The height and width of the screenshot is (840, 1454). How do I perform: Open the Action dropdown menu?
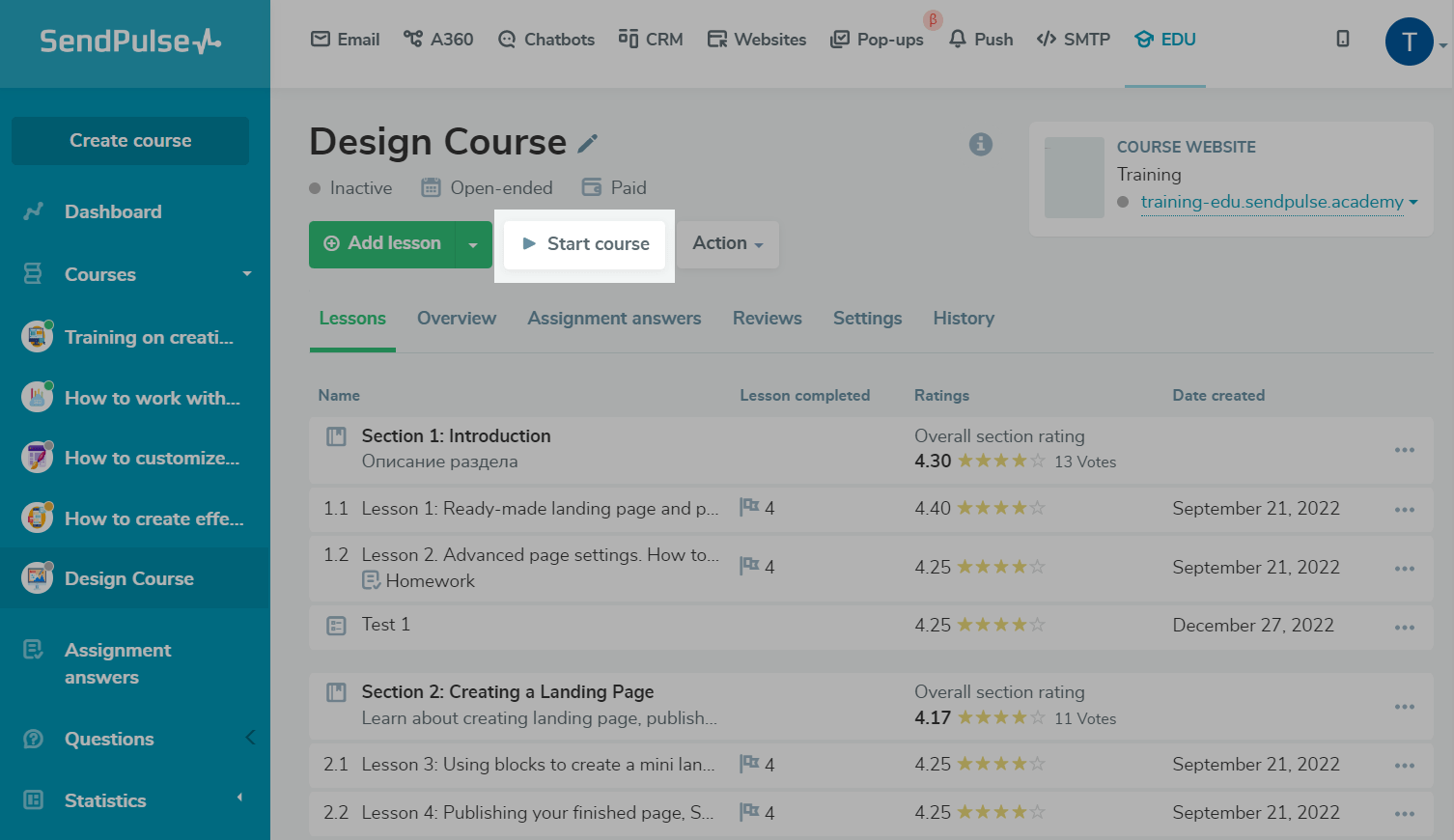[727, 243]
